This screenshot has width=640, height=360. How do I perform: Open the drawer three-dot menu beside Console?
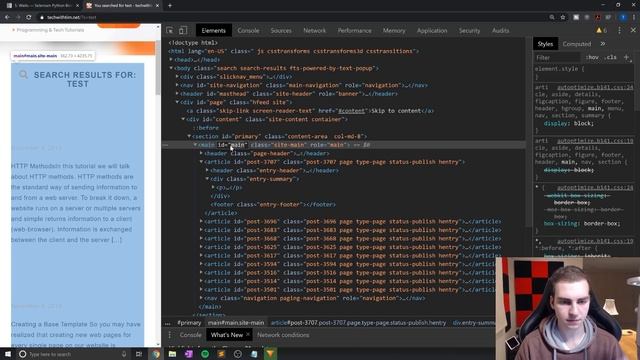click(x=169, y=335)
